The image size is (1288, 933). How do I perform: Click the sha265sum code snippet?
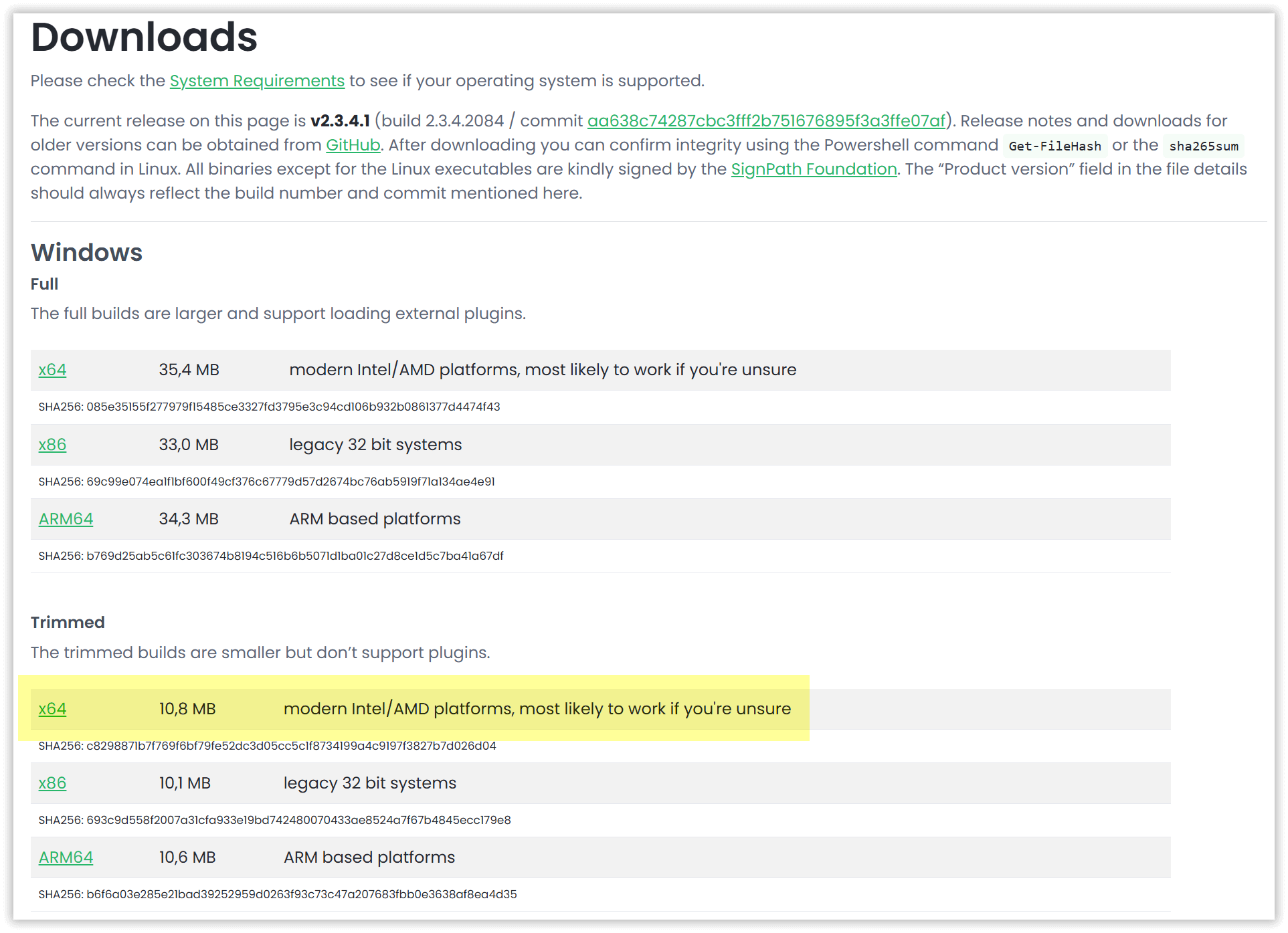pyautogui.click(x=1204, y=146)
